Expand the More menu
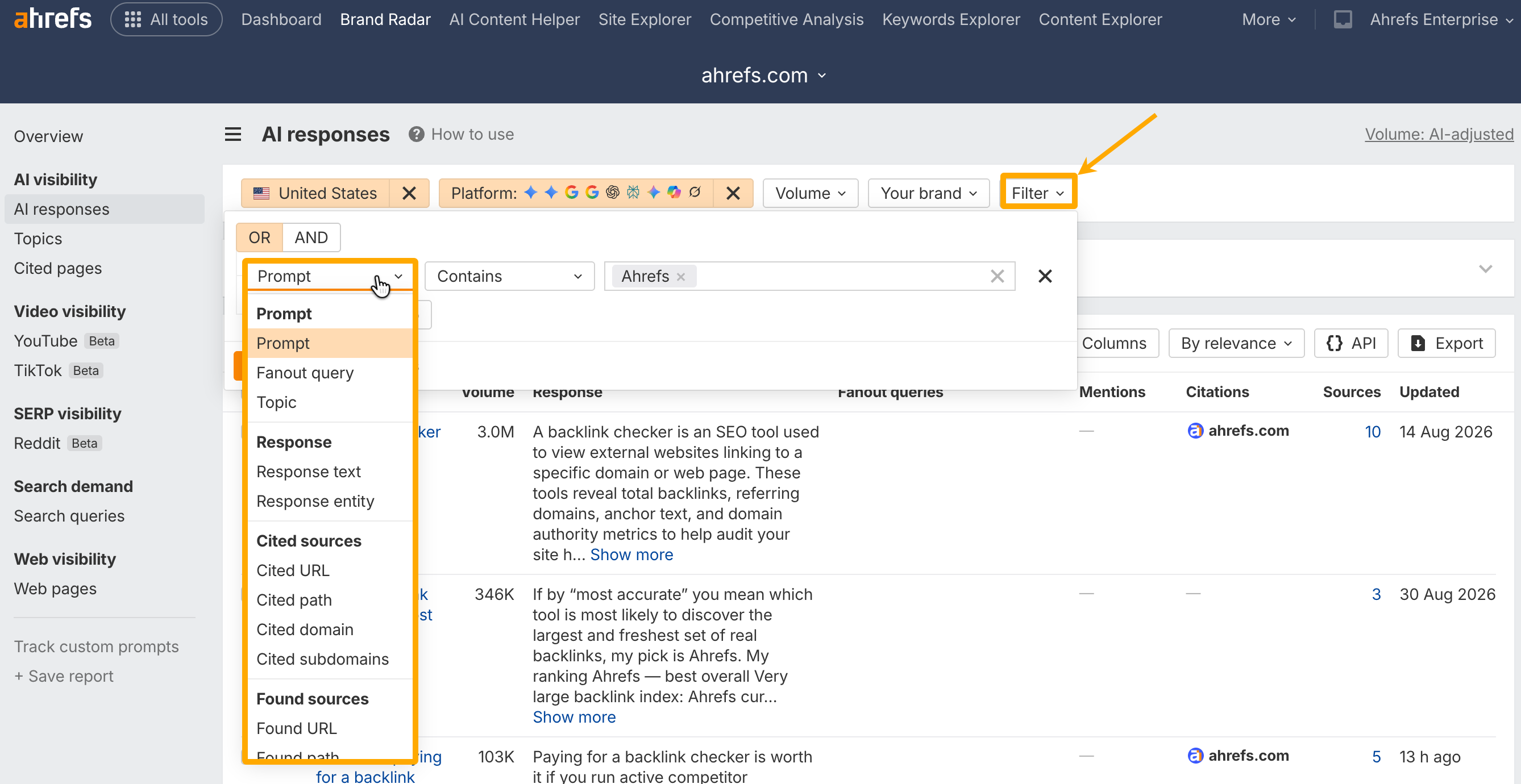 pos(1268,19)
